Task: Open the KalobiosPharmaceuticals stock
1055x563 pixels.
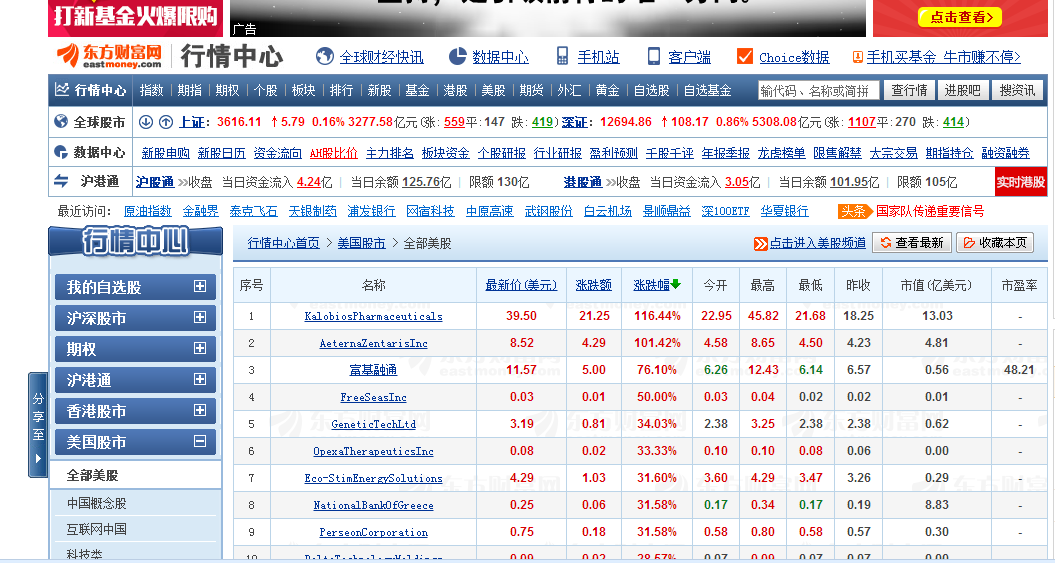Action: click(x=373, y=316)
